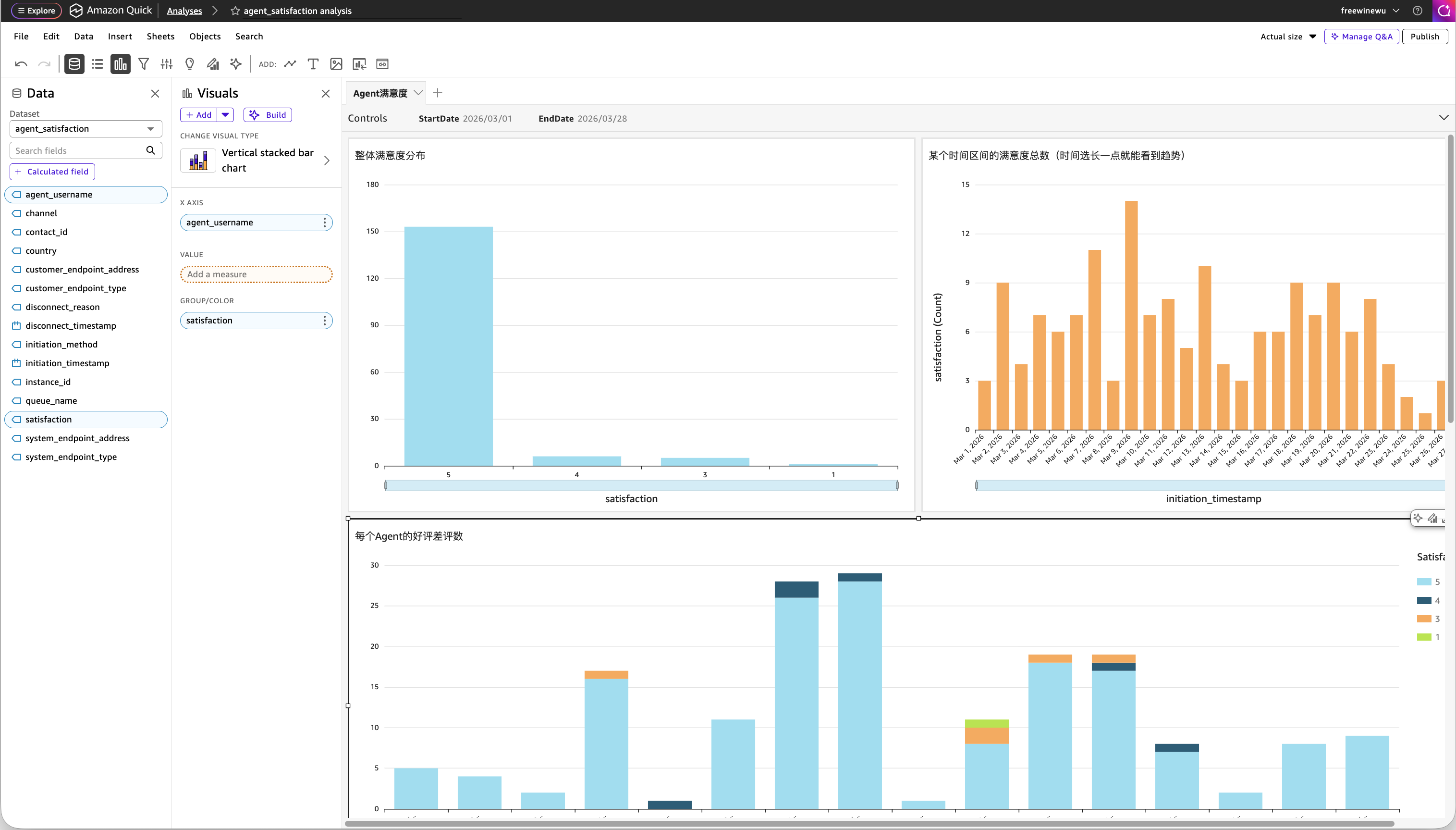
Task: Open the Filter funnel icon
Action: click(x=144, y=64)
